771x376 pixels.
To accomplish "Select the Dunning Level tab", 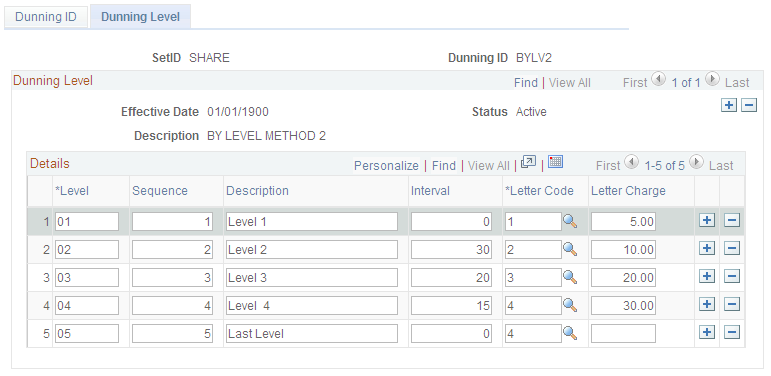I will pos(140,17).
